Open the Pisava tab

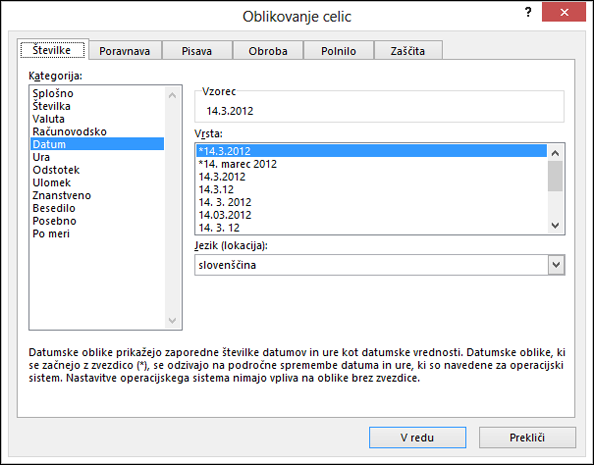tap(197, 51)
